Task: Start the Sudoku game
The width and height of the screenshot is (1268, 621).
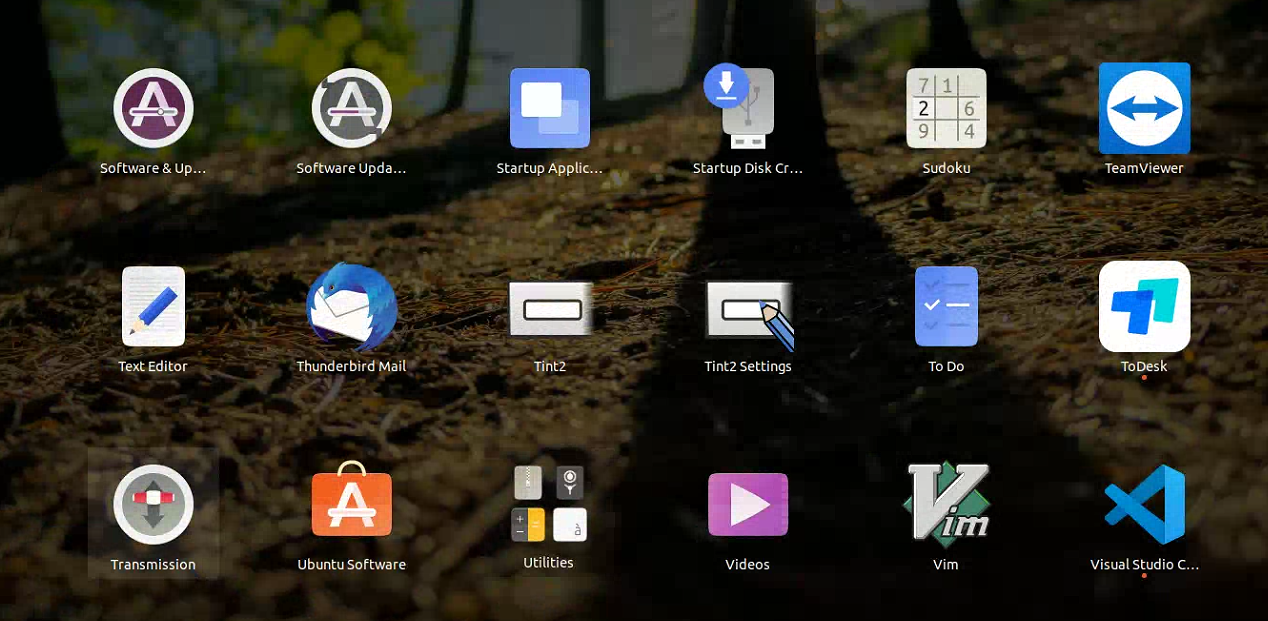Action: 946,108
